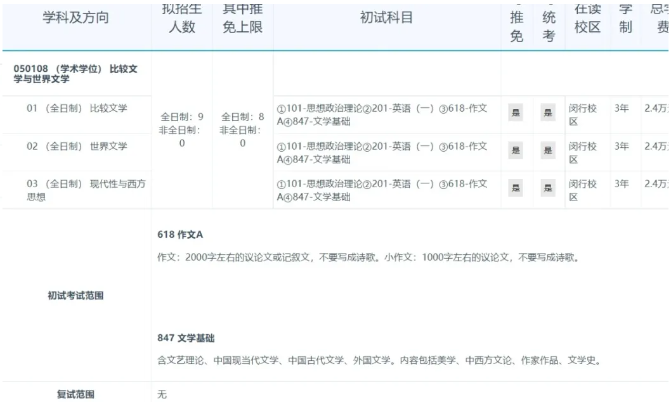Click the 推免 badge for 世界文学 row
This screenshot has width=671, height=414.
click(515, 150)
